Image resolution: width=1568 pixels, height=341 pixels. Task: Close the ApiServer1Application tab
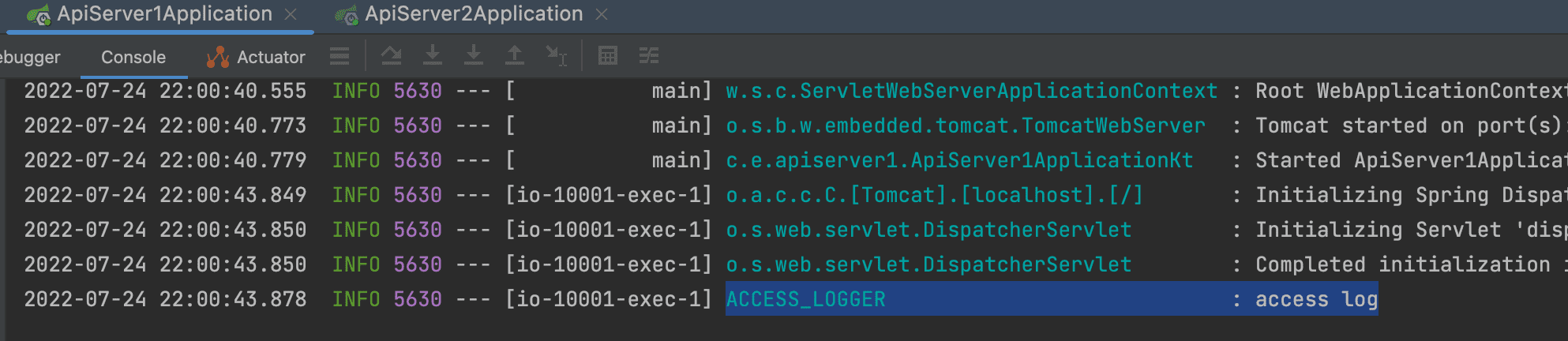tap(291, 14)
